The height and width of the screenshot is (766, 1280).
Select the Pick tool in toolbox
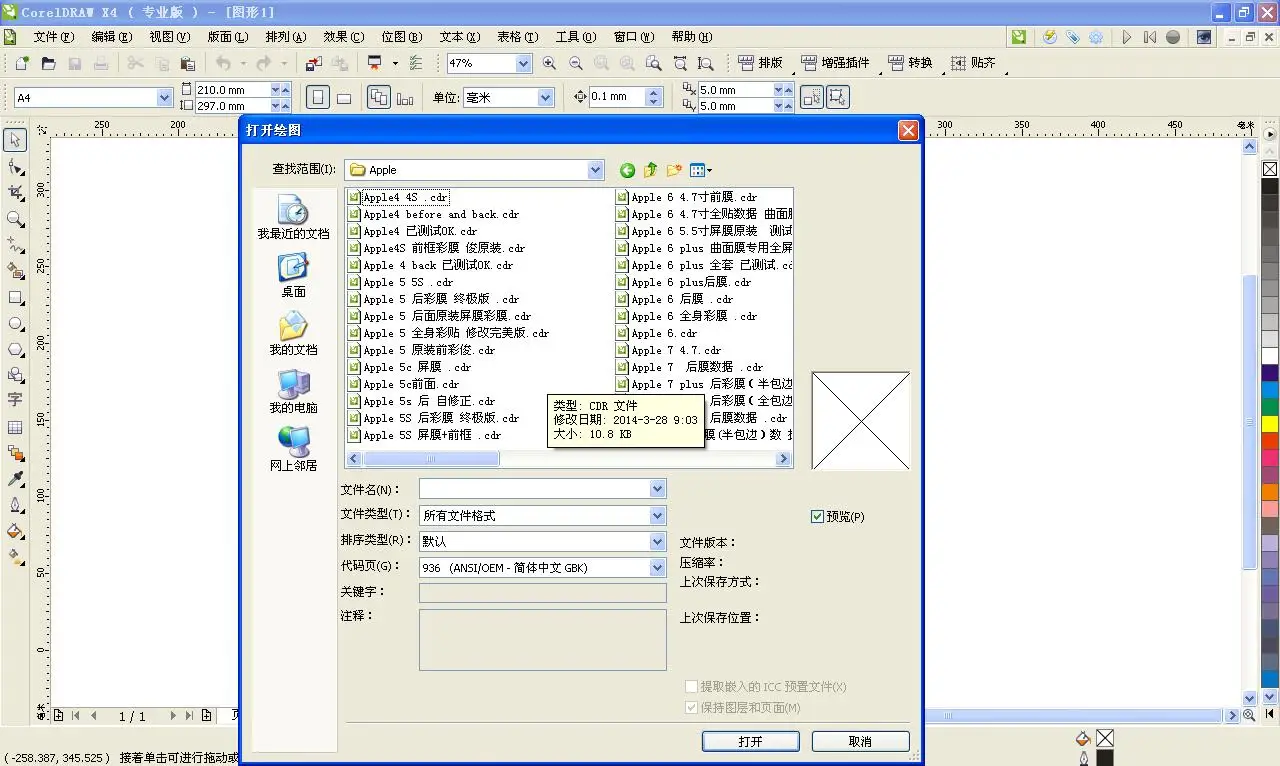coord(15,140)
